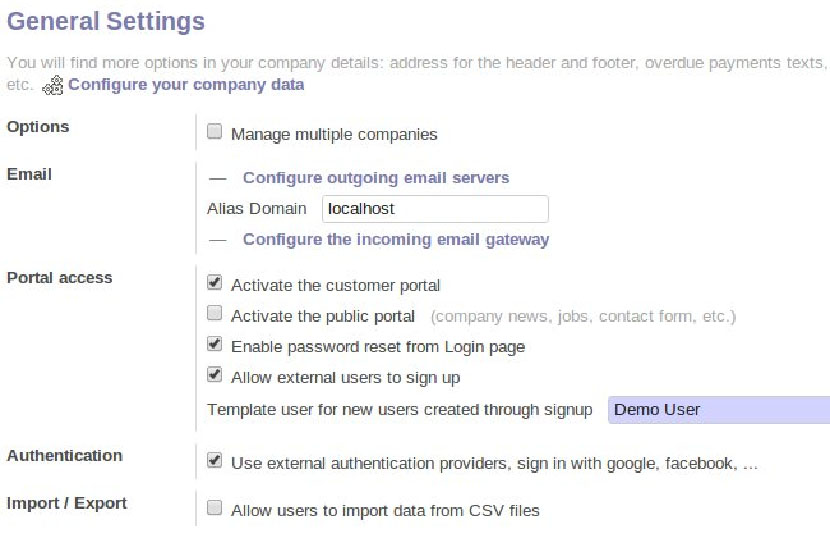Viewport: 830px width, 534px height.
Task: Open the Configure your company data link
Action: pos(186,85)
